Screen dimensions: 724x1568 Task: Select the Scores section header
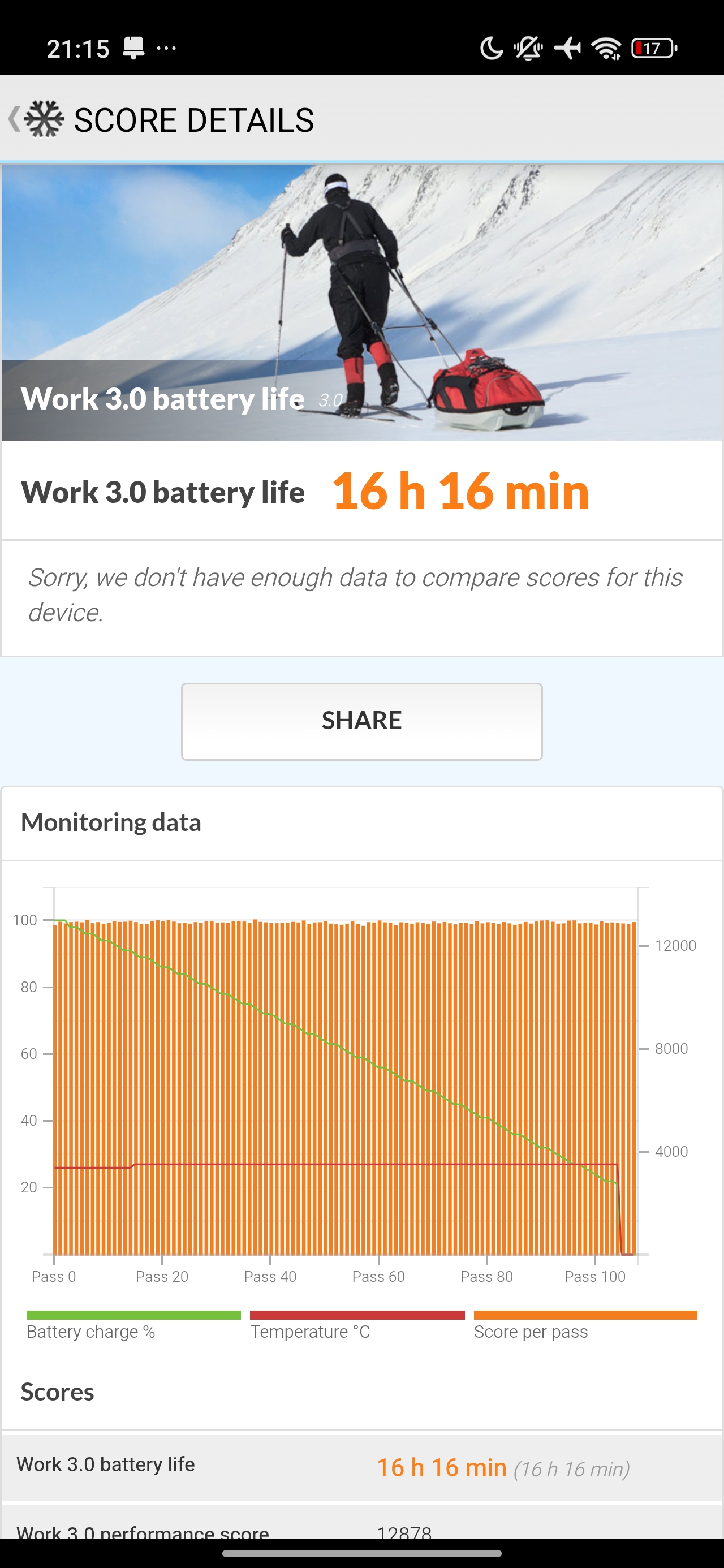[57, 1391]
